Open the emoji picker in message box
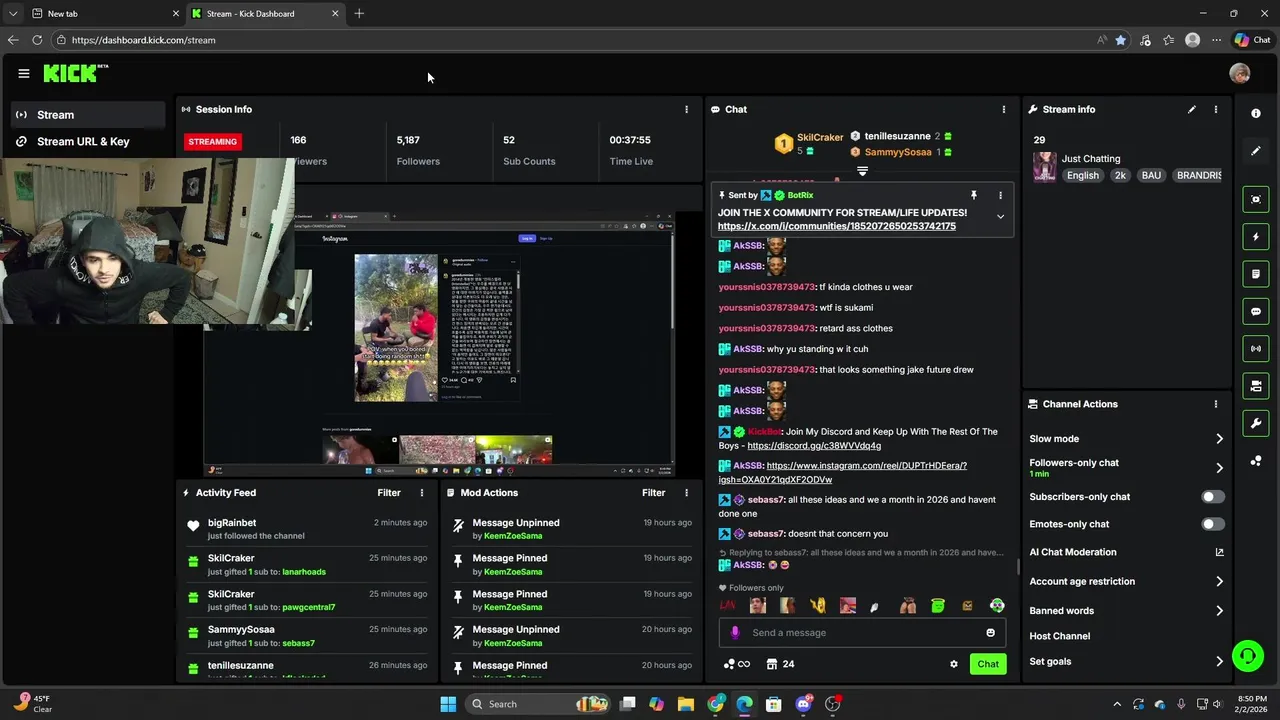This screenshot has width=1280, height=720. pyautogui.click(x=991, y=632)
